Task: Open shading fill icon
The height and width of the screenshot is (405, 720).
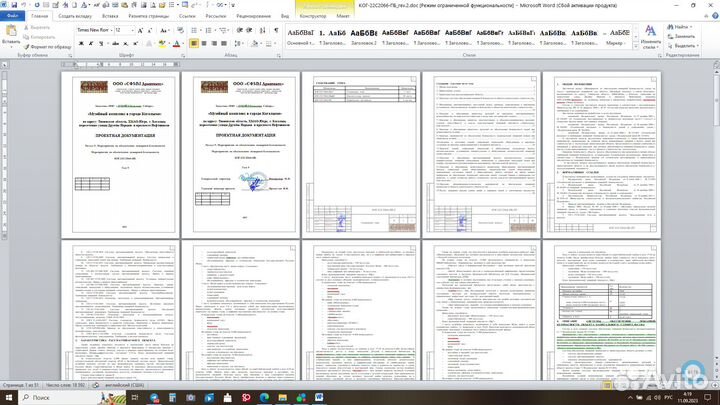Action: 254,44
